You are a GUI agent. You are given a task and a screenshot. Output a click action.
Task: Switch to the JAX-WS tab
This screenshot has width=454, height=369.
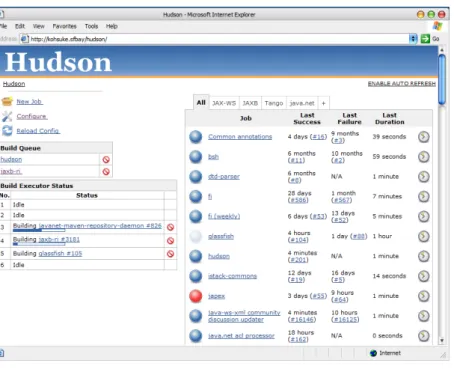click(224, 103)
